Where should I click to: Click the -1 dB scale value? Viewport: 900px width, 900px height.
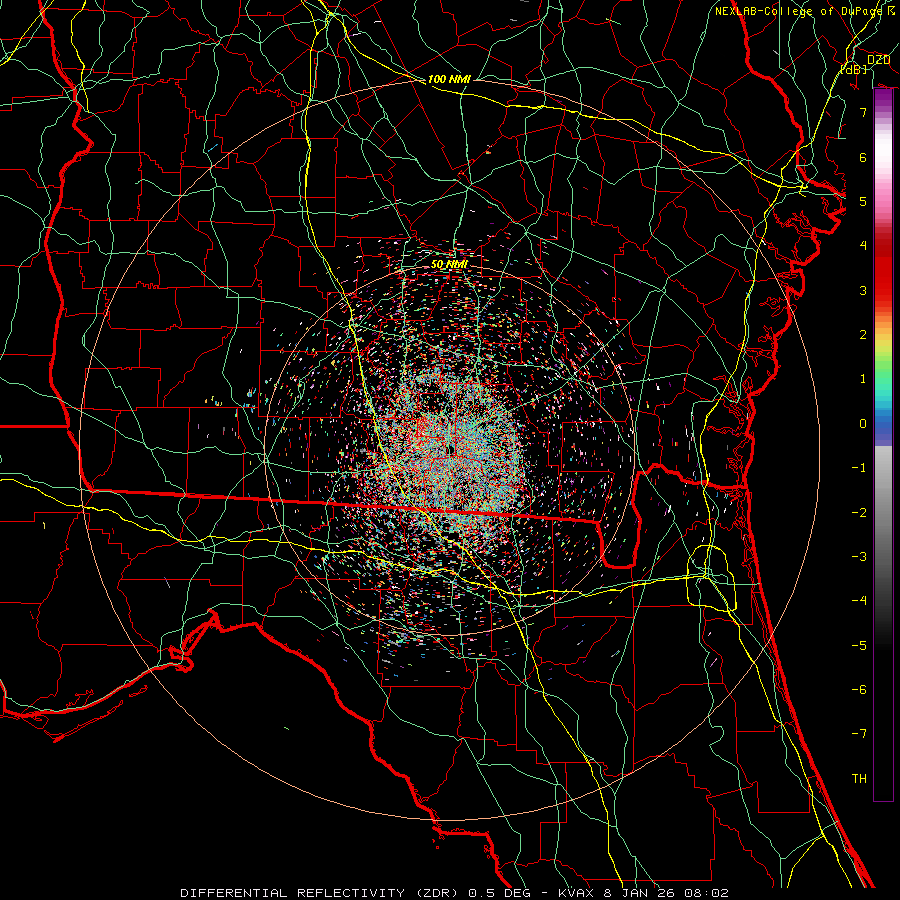point(859,468)
